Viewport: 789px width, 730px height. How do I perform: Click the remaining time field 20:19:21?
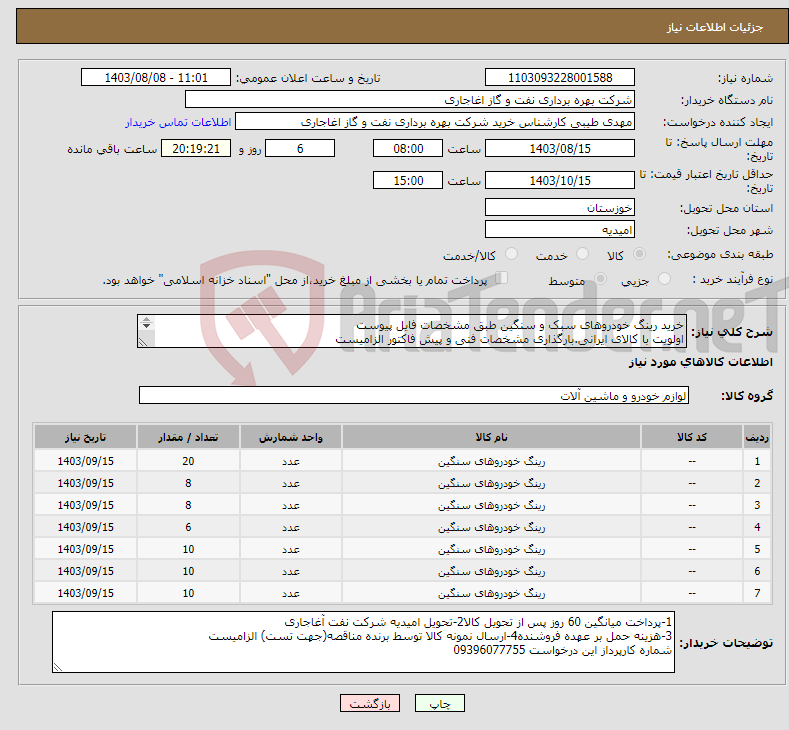pyautogui.click(x=196, y=148)
